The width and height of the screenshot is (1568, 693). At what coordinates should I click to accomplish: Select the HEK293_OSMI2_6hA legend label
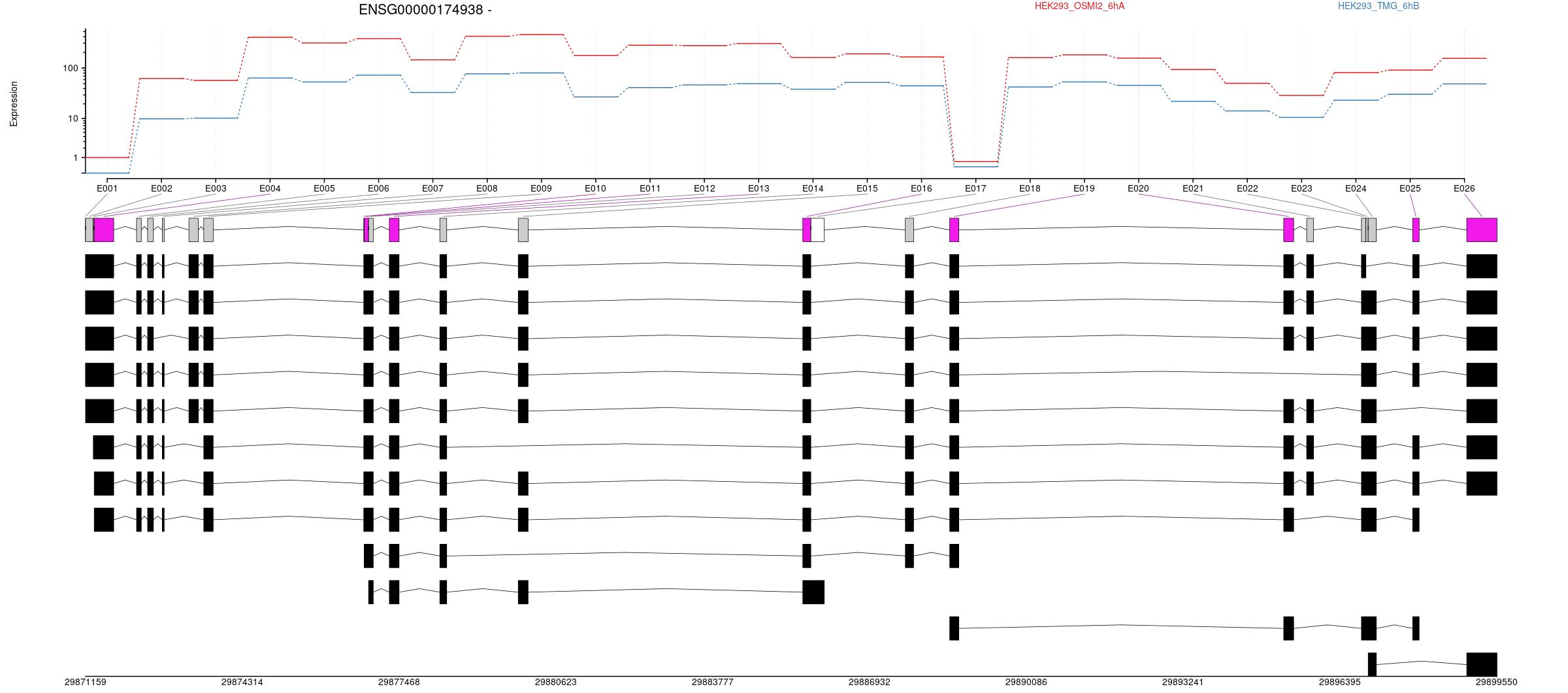pyautogui.click(x=1079, y=6)
